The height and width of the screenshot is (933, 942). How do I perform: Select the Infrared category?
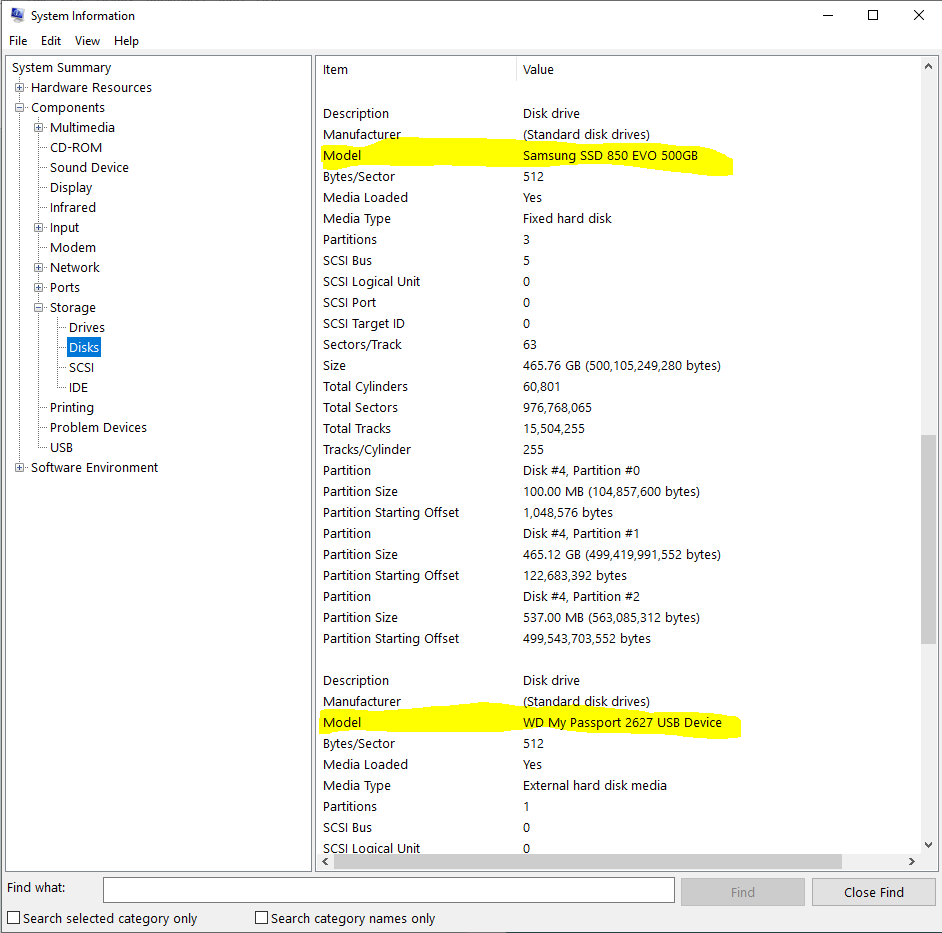[73, 208]
